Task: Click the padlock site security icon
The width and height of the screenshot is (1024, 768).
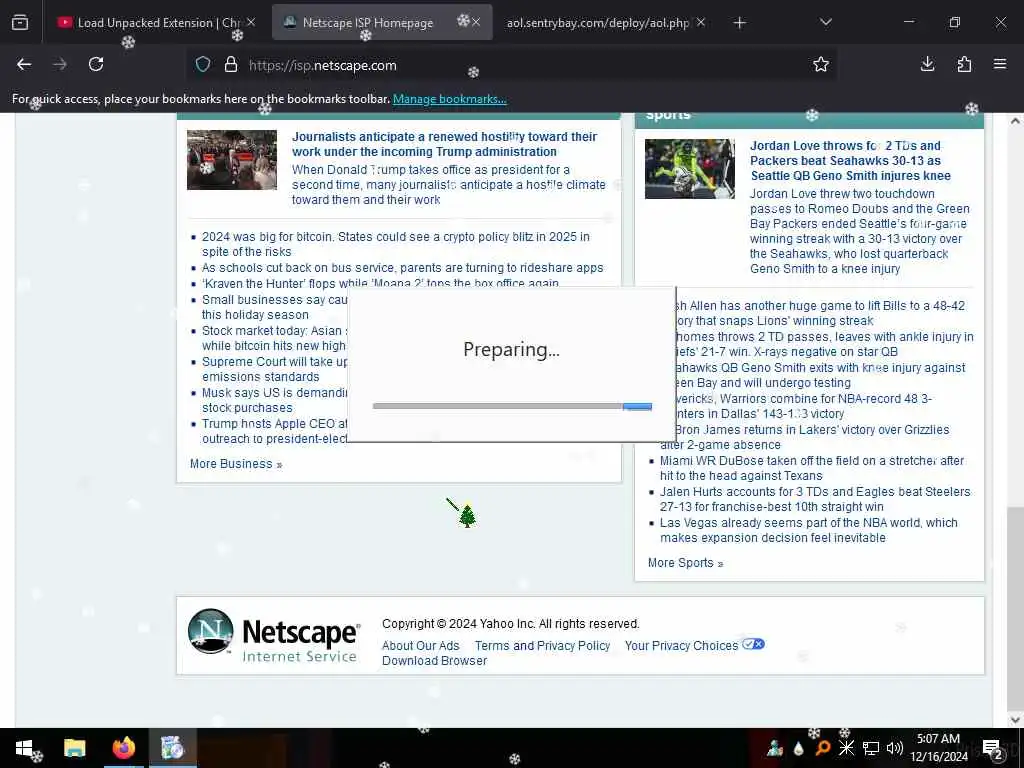Action: (x=231, y=65)
